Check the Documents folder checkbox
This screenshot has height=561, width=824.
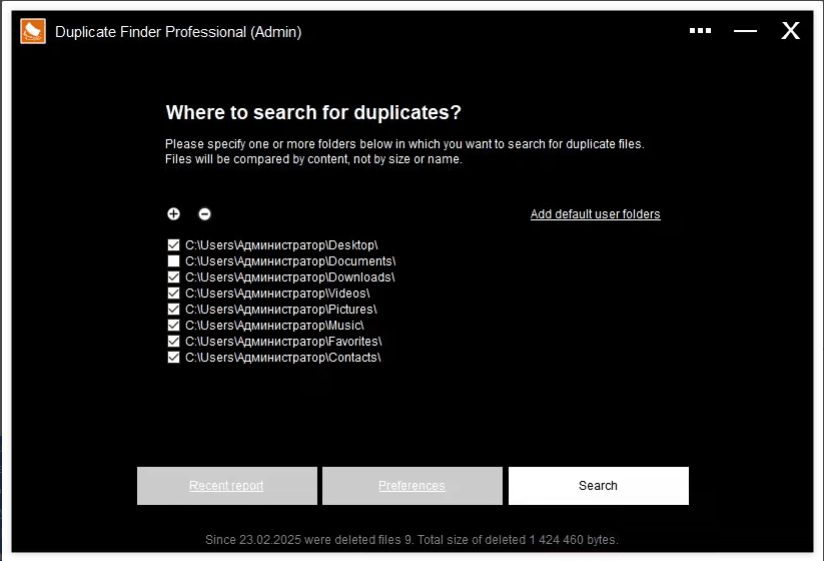coord(173,261)
